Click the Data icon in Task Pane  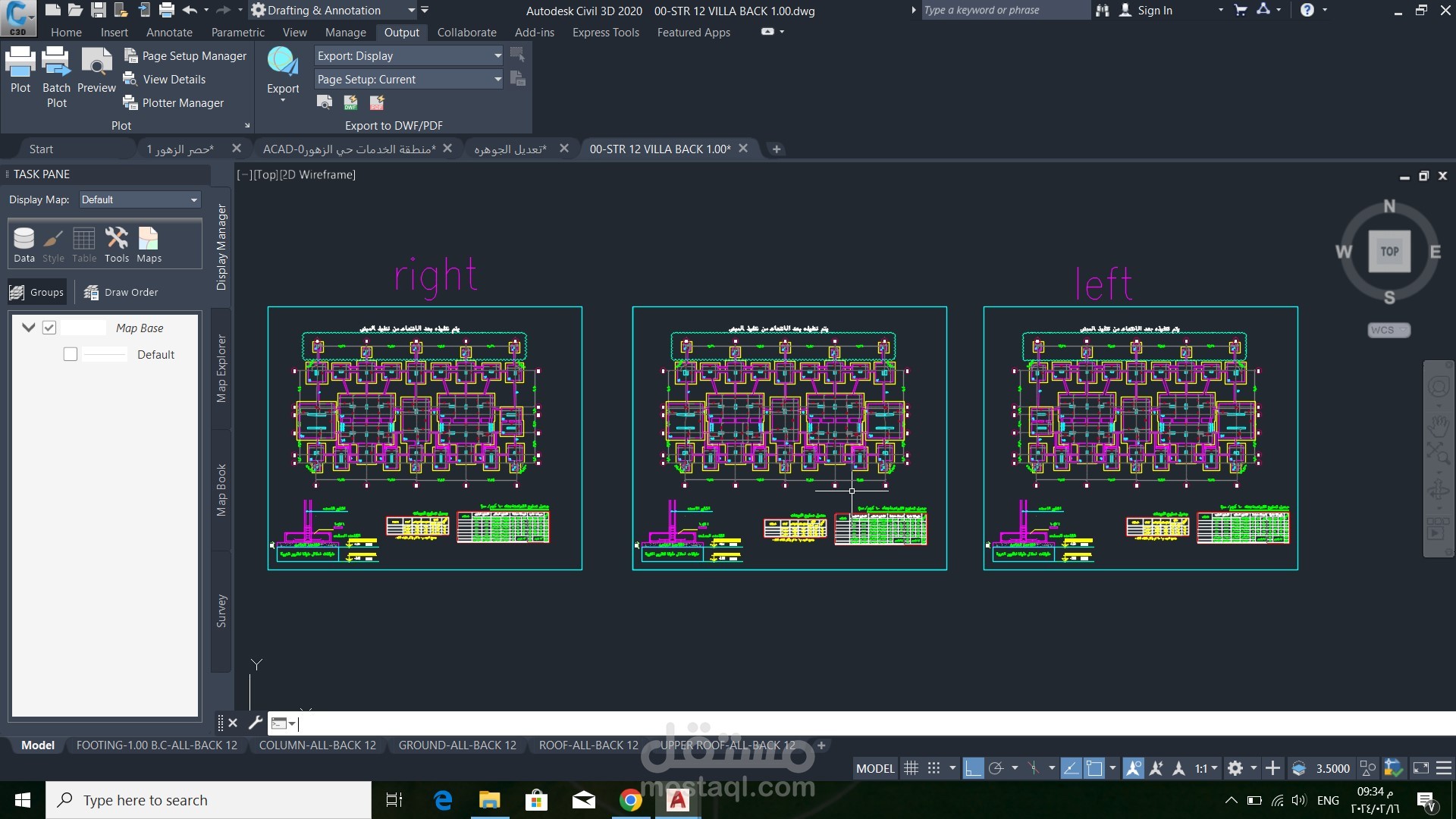[24, 245]
